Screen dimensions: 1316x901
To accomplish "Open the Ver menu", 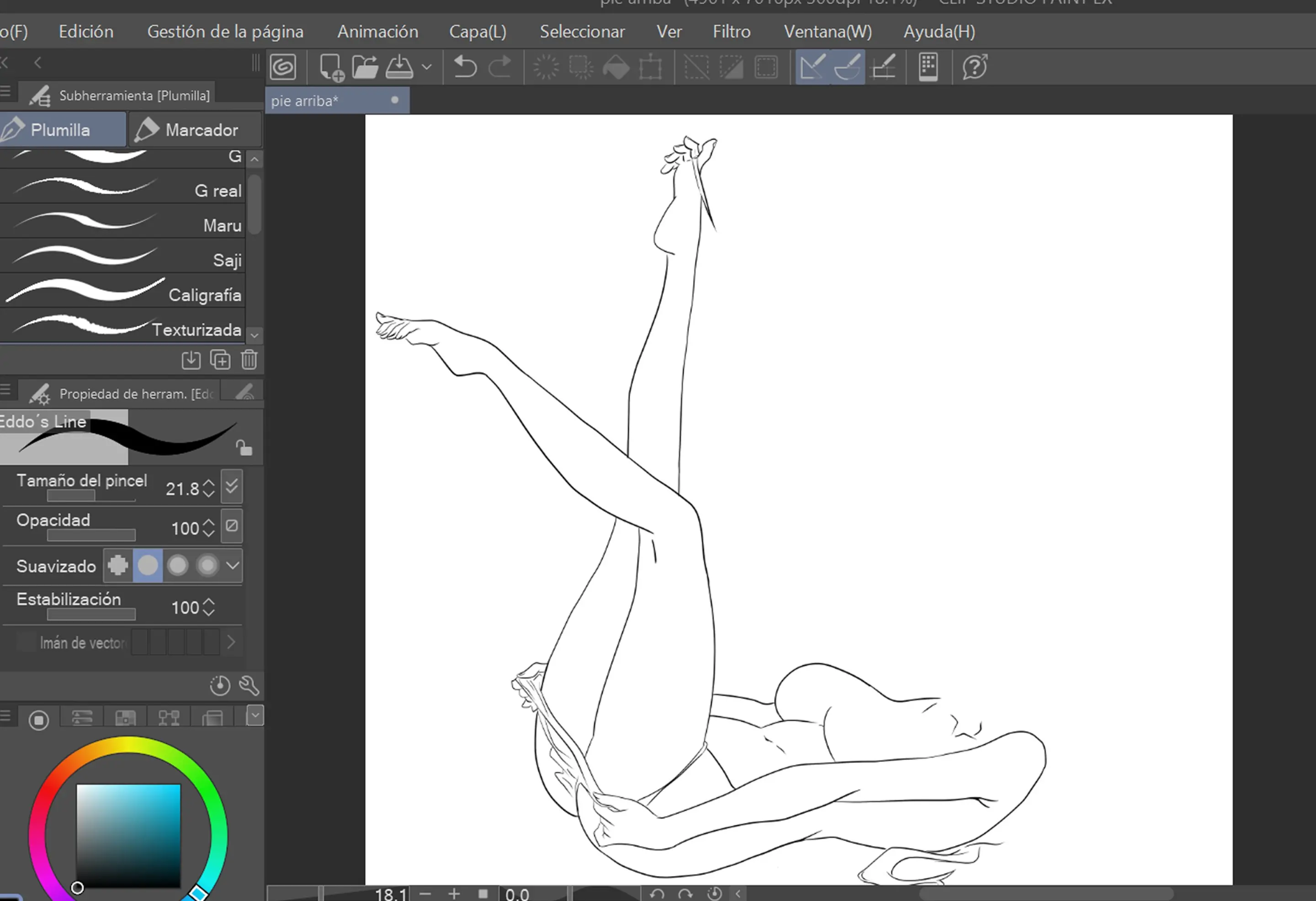I will tap(669, 31).
